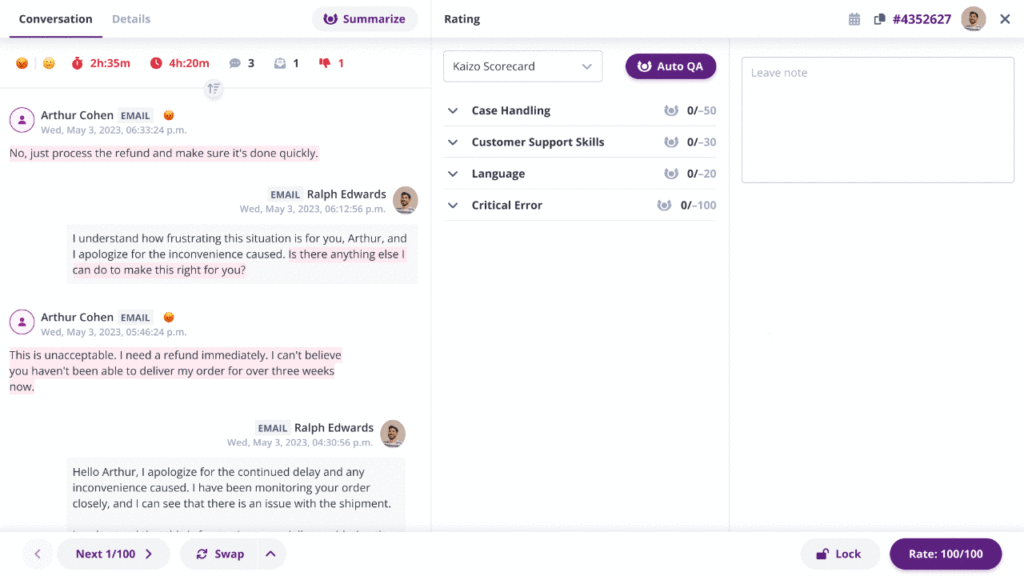
Task: Click the agent replies count icon
Action: tap(280, 63)
